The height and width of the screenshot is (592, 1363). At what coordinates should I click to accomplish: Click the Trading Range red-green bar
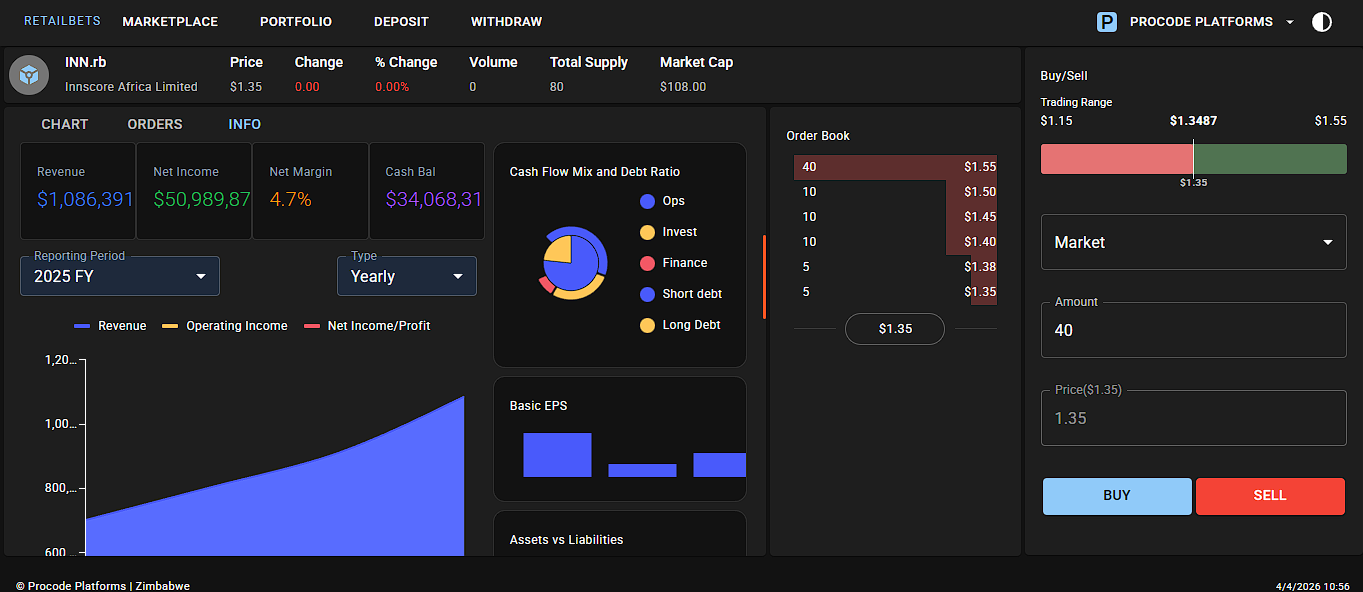click(1193, 159)
